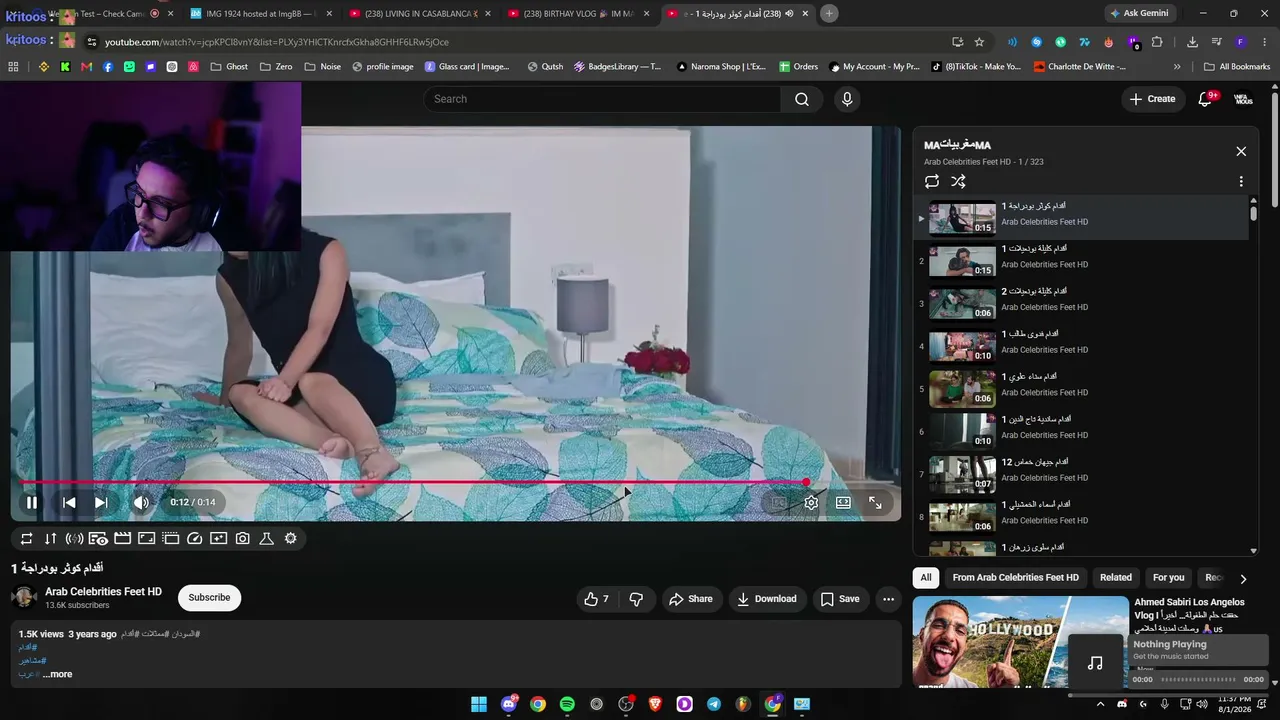Subscribe to Arab Celebrities Feet HD
The height and width of the screenshot is (720, 1280).
tap(209, 597)
